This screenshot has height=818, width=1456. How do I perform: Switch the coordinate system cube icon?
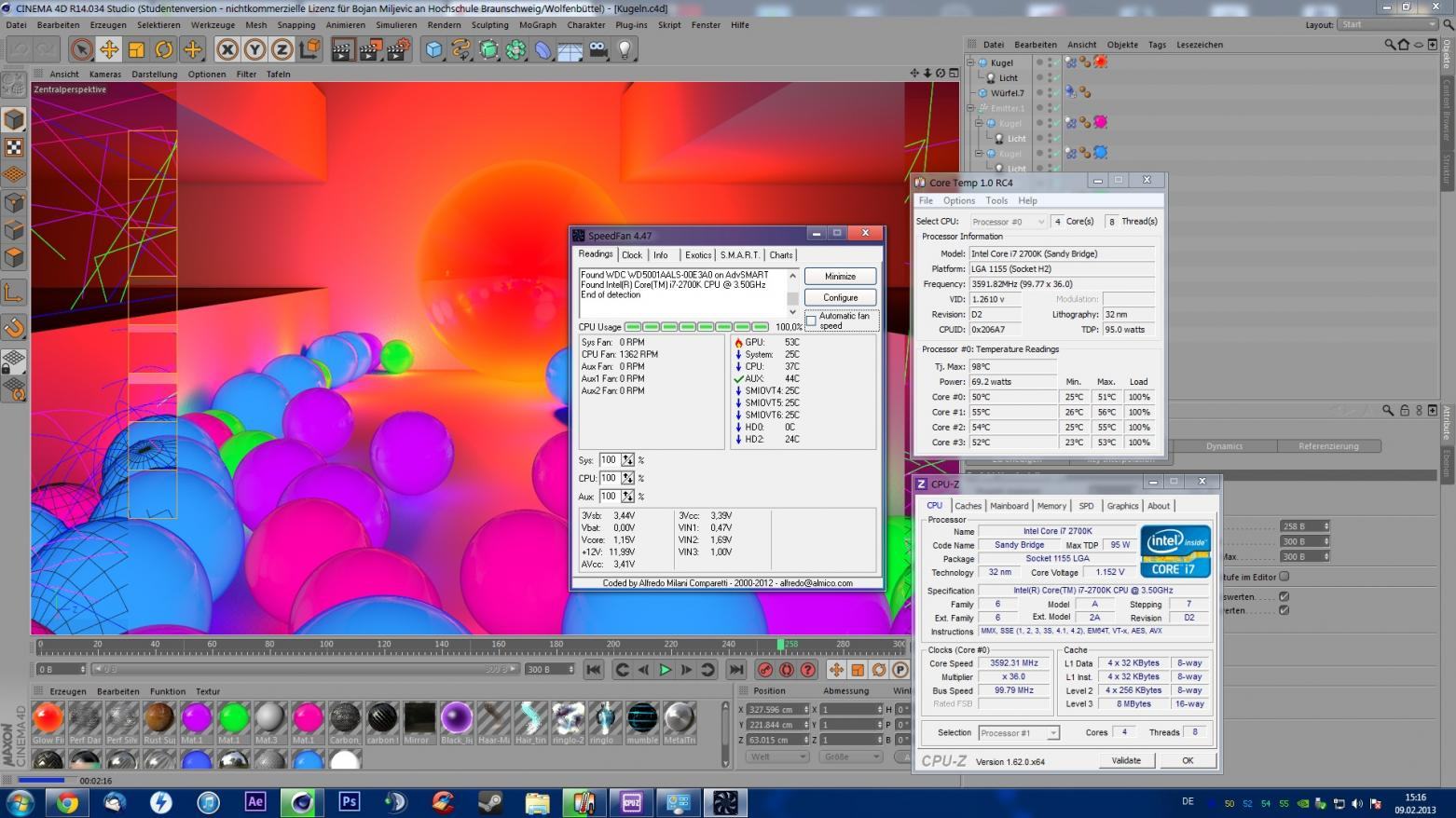pyautogui.click(x=309, y=49)
